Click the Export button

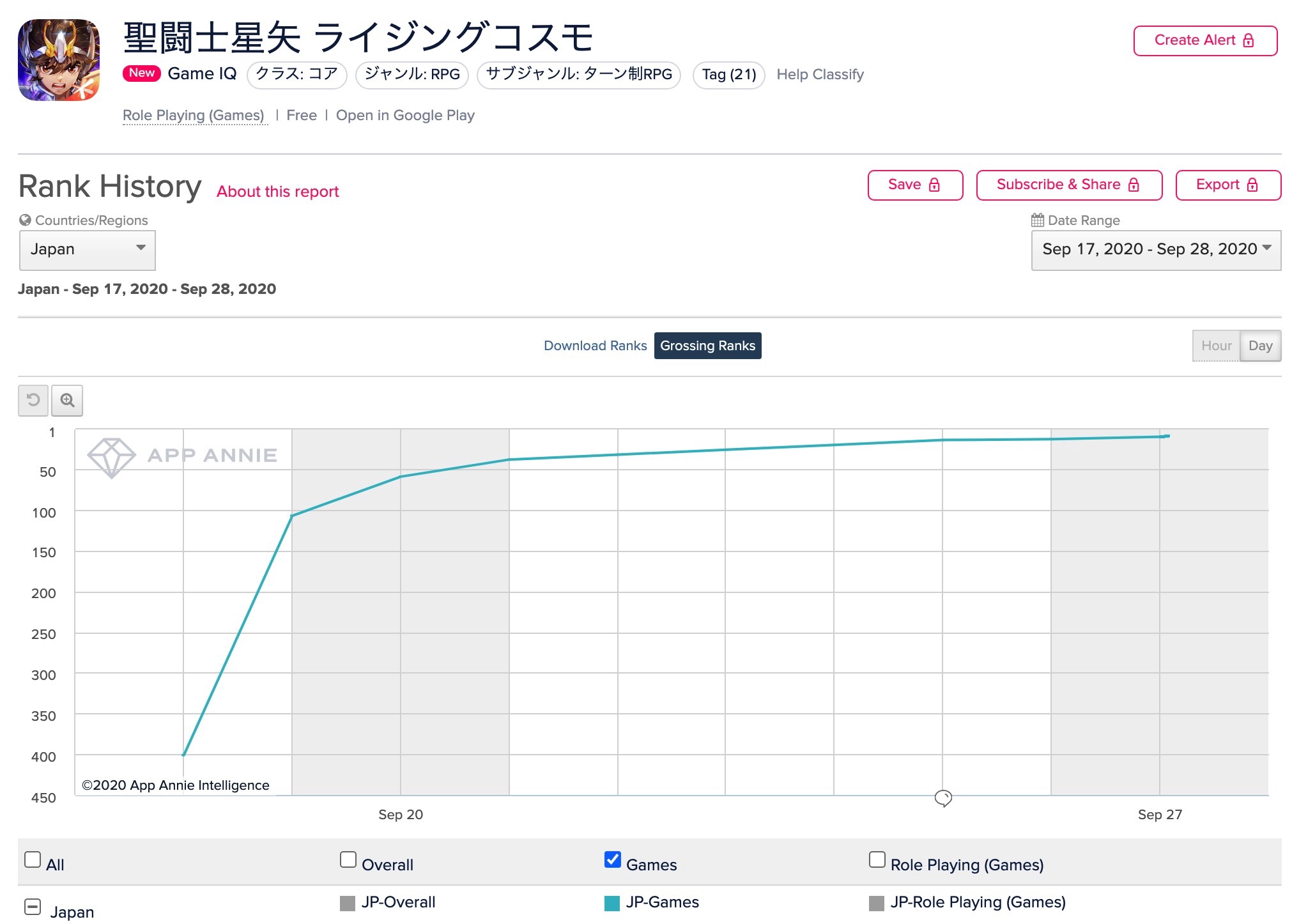click(1228, 185)
